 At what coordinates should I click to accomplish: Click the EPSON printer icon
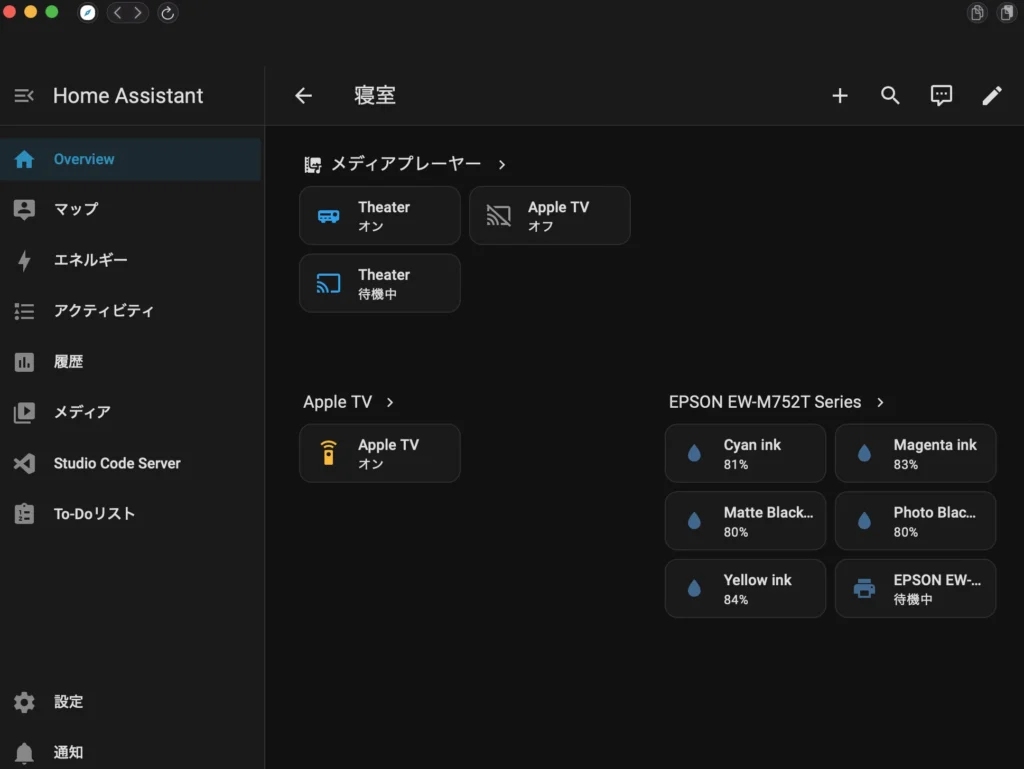(x=864, y=589)
